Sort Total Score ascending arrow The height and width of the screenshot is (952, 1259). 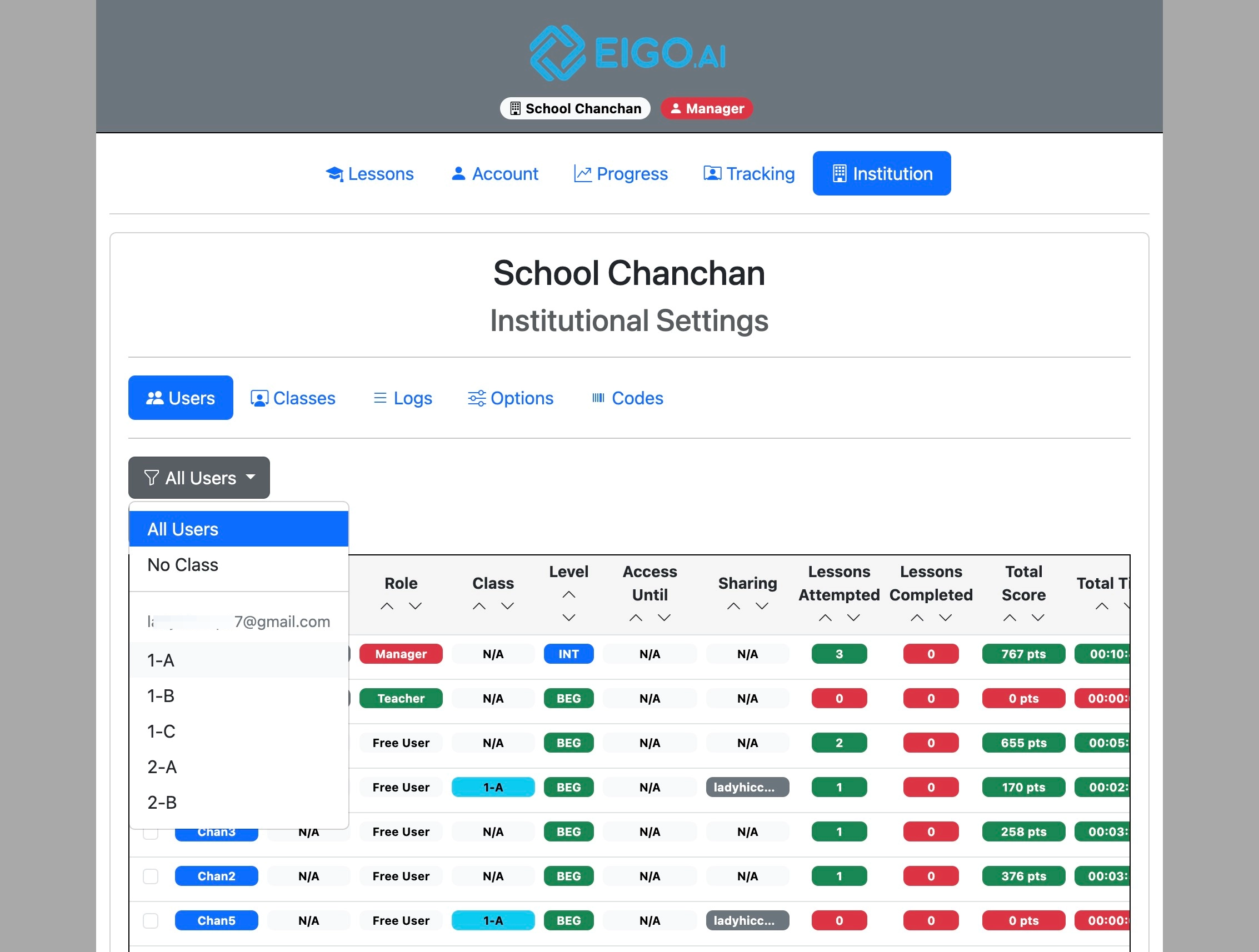click(x=1010, y=618)
